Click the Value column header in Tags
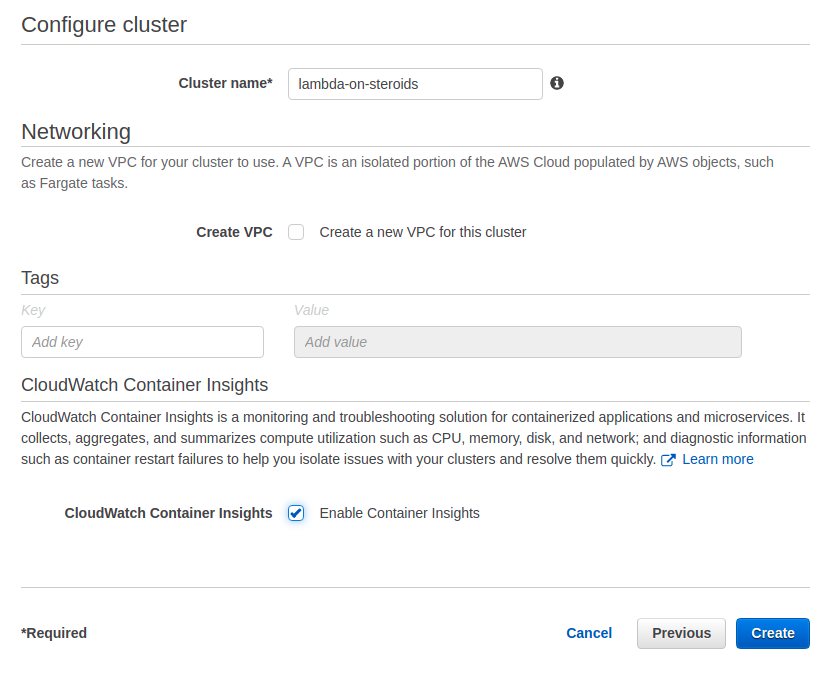The width and height of the screenshot is (838, 682). coord(311,310)
